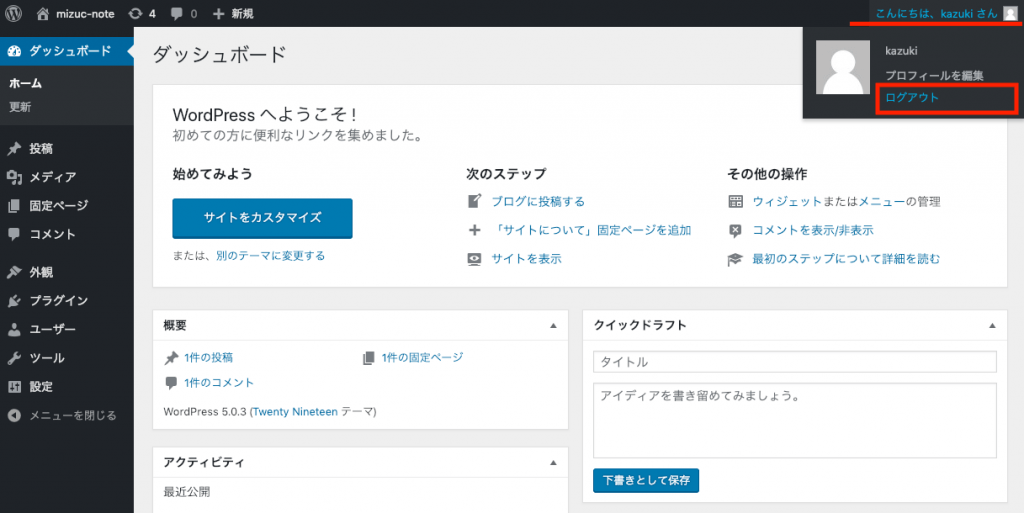
Task: Click the pushpin icon beside 1件の投稿
Action: [x=172, y=358]
